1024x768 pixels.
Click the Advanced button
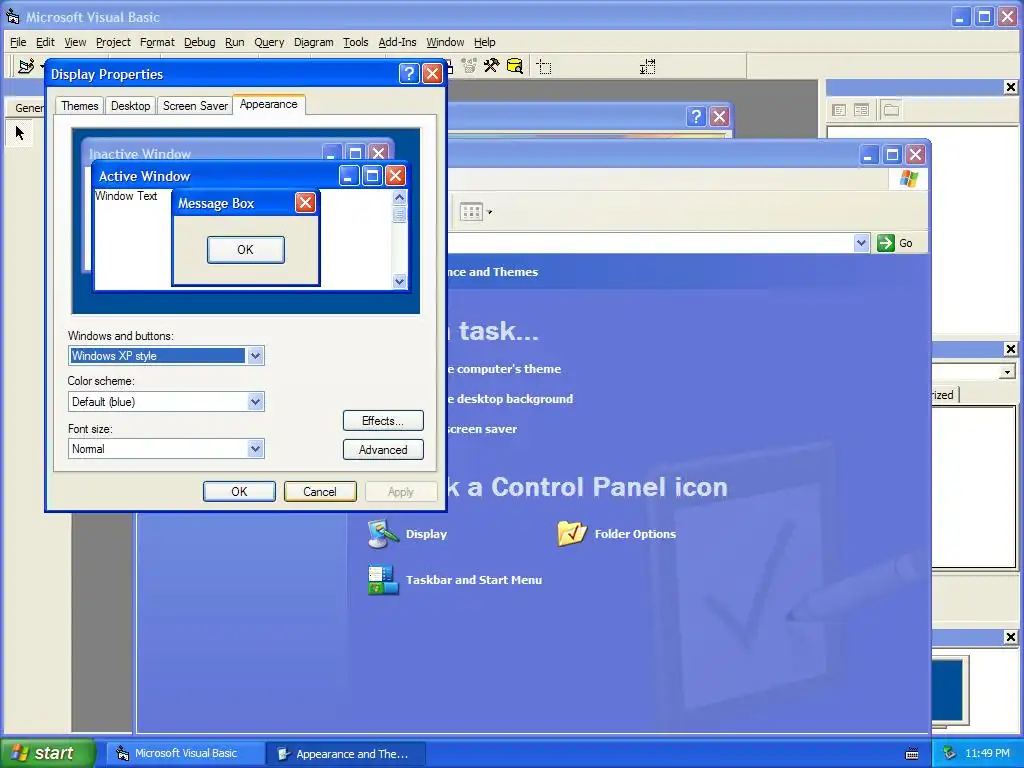tap(383, 450)
